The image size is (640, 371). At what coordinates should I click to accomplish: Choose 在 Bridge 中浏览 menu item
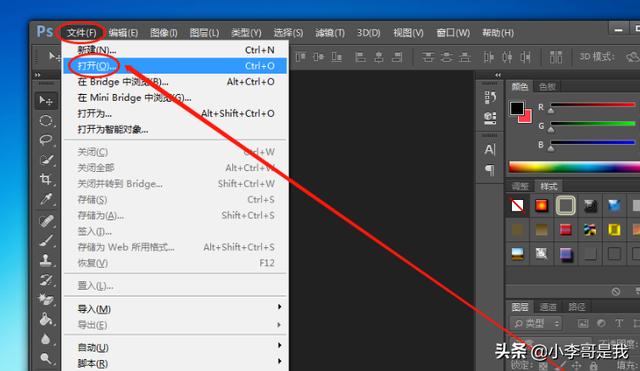[x=176, y=82]
